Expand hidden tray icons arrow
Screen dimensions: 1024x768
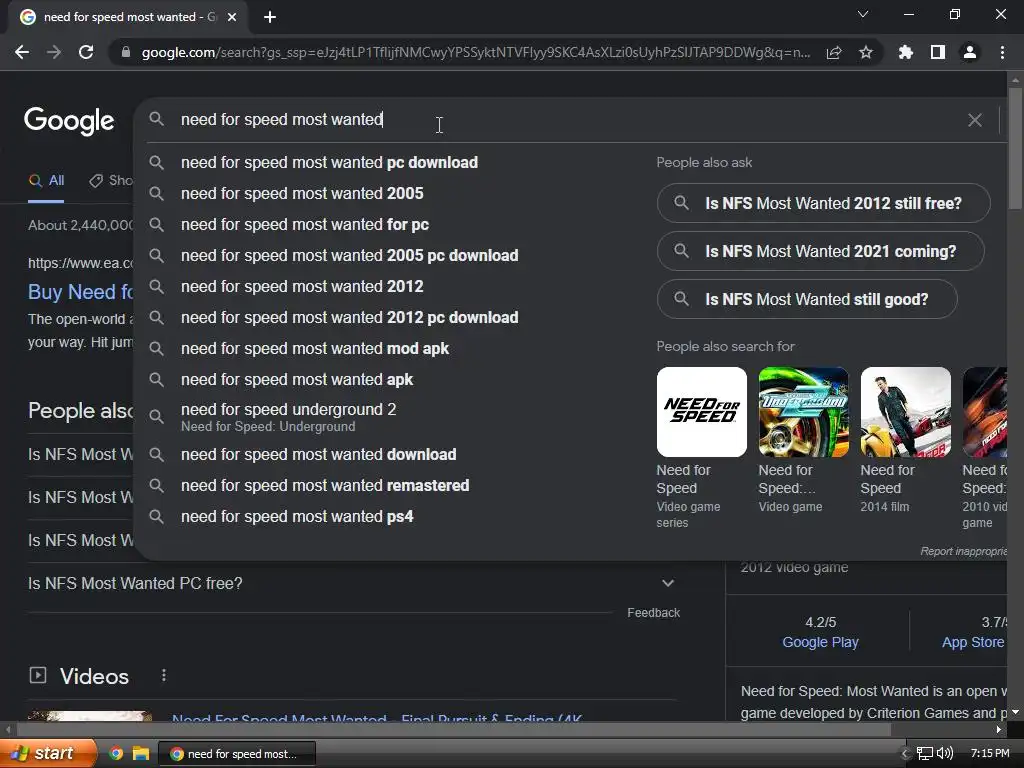(905, 754)
